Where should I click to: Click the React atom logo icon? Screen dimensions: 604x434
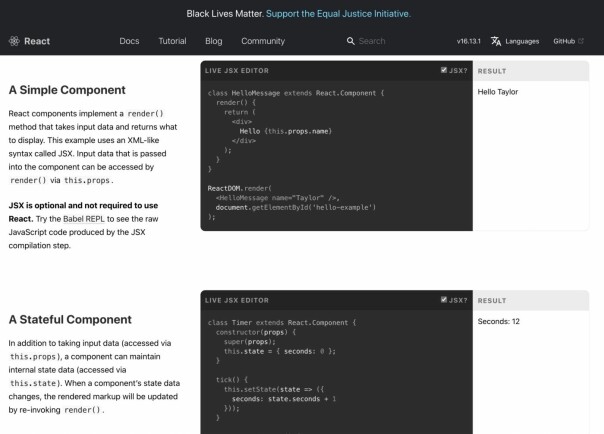[14, 41]
